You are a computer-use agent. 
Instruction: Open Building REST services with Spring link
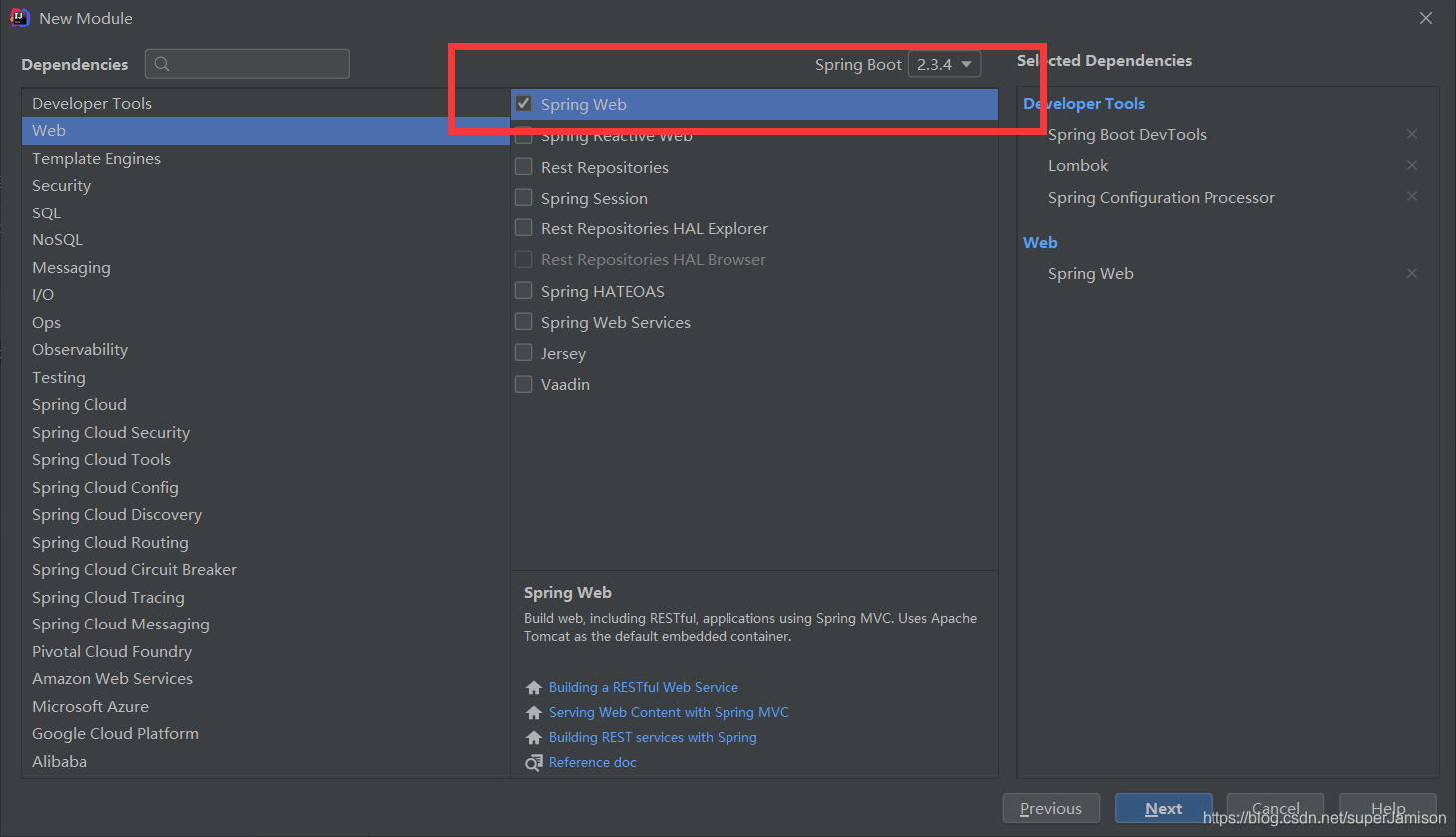(653, 737)
